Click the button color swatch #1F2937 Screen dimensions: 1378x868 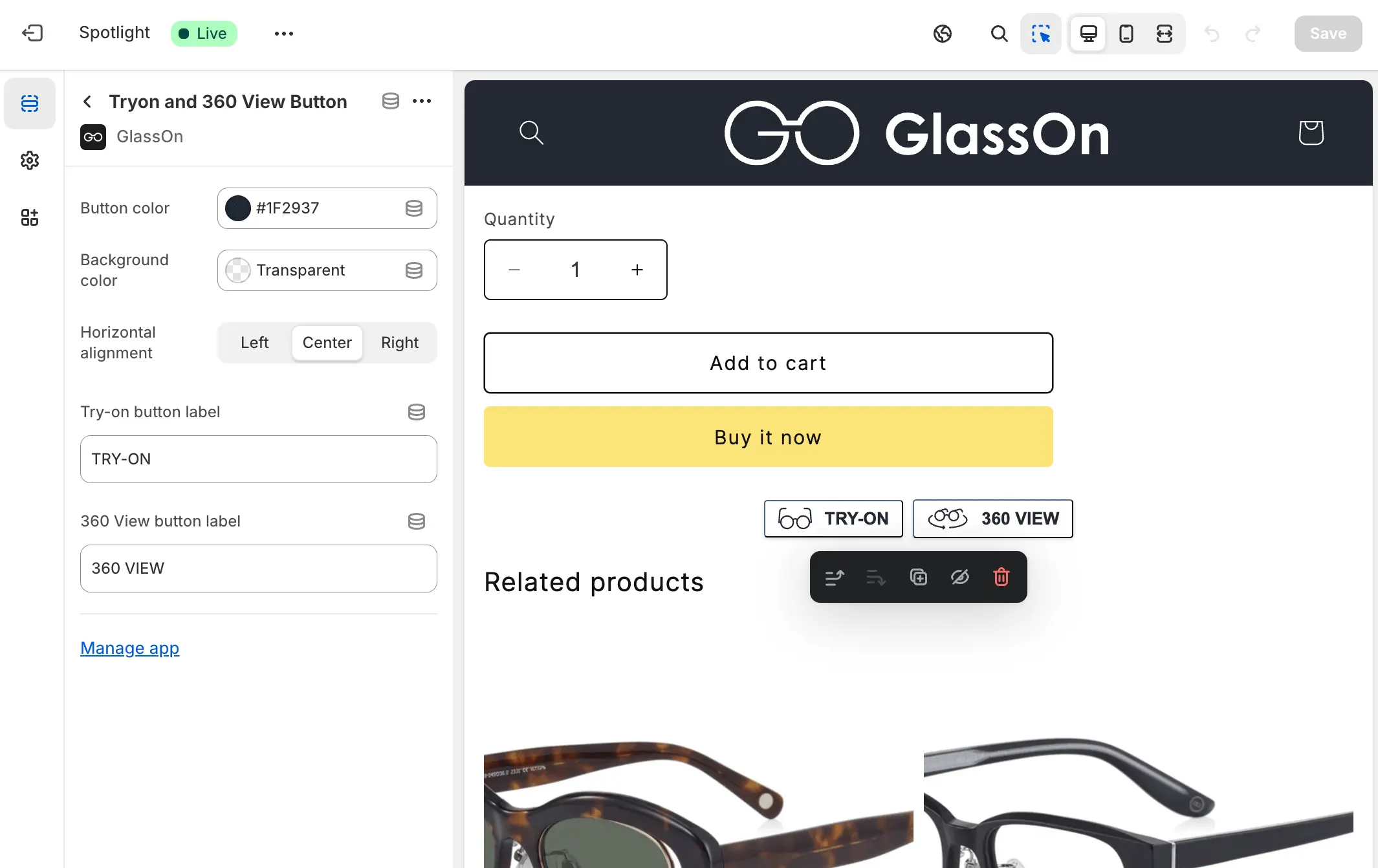[x=237, y=208]
